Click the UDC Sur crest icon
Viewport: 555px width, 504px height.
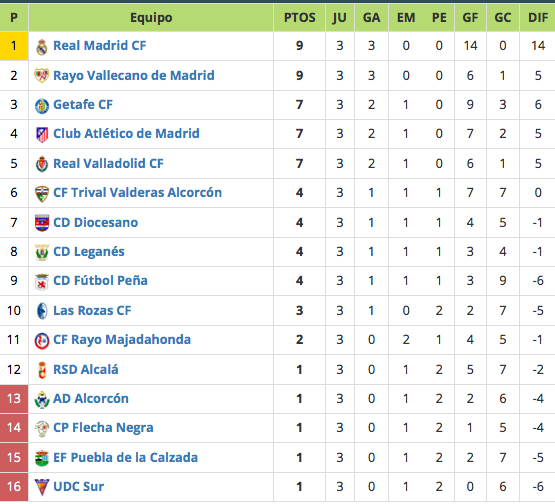pyautogui.click(x=42, y=487)
